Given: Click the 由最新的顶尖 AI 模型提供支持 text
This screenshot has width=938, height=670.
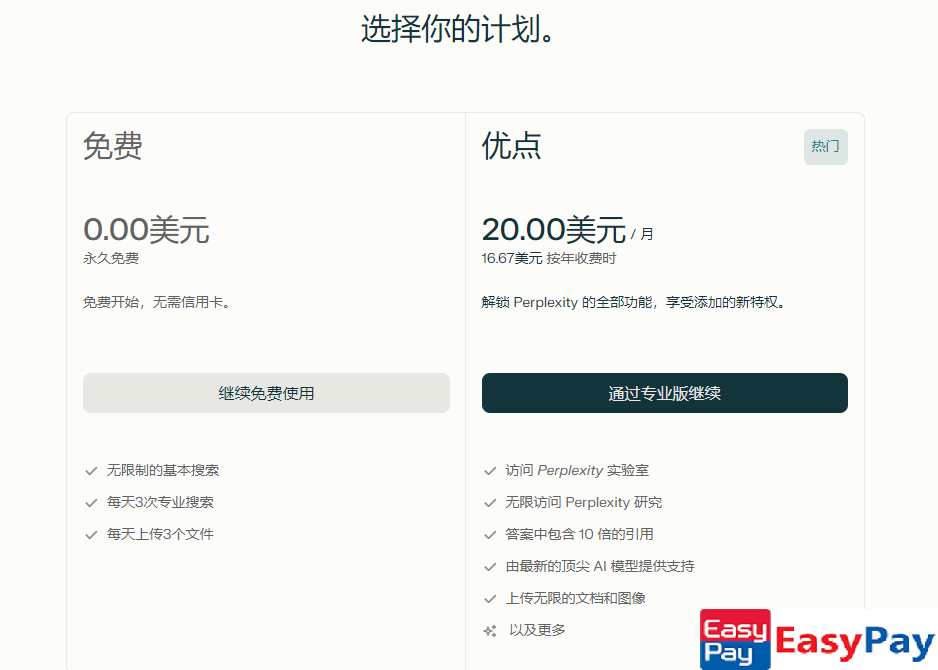Looking at the screenshot, I should (600, 566).
